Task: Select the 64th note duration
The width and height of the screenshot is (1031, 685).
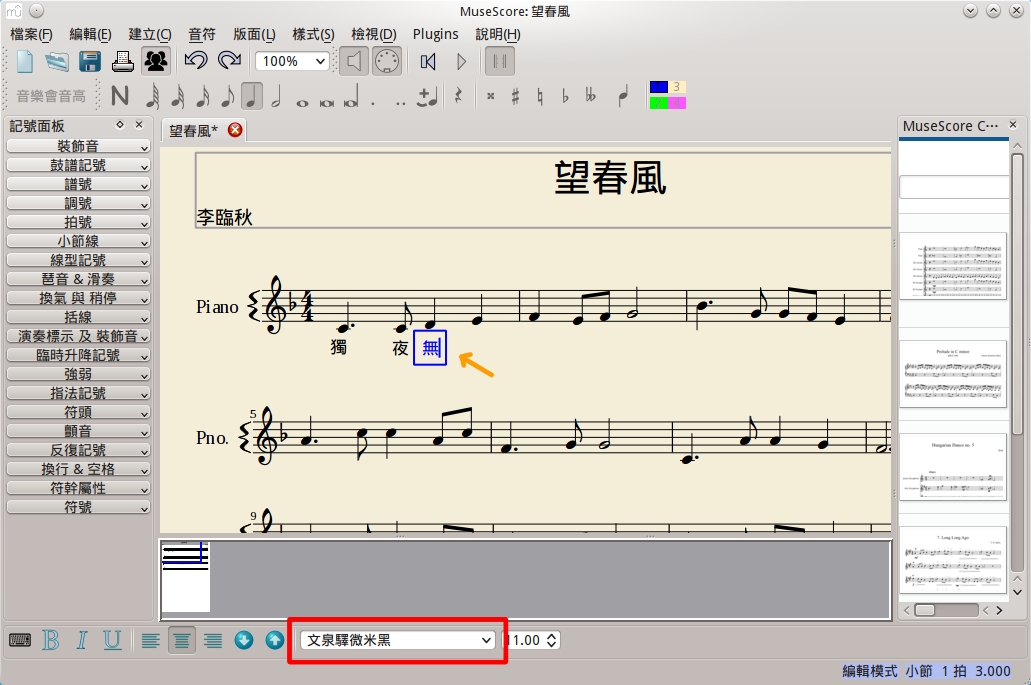Action: [153, 97]
